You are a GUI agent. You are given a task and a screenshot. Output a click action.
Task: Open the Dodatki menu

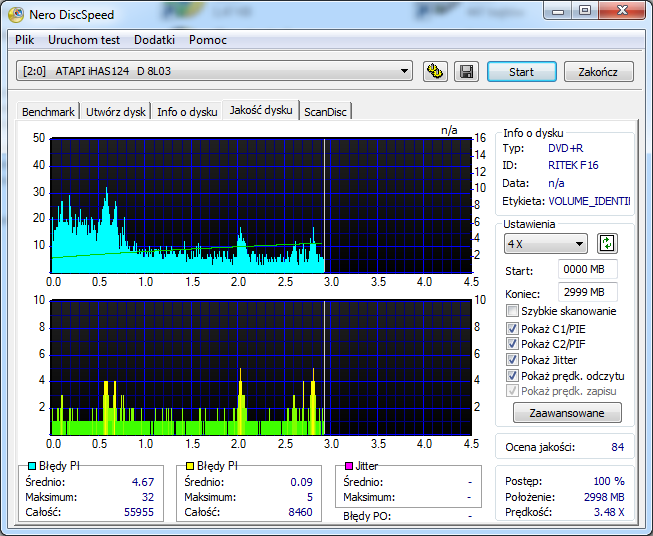click(x=154, y=40)
